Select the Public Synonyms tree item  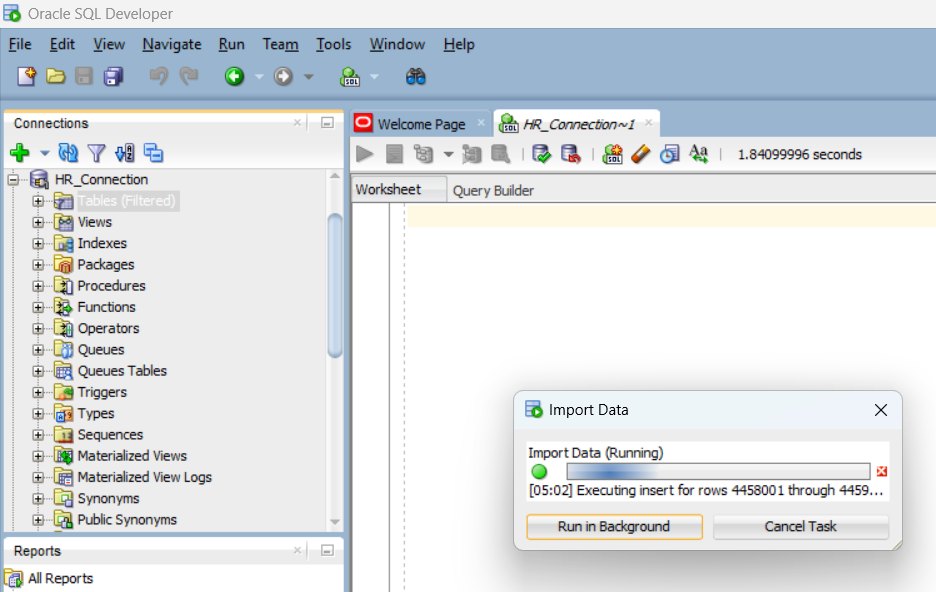point(127,520)
